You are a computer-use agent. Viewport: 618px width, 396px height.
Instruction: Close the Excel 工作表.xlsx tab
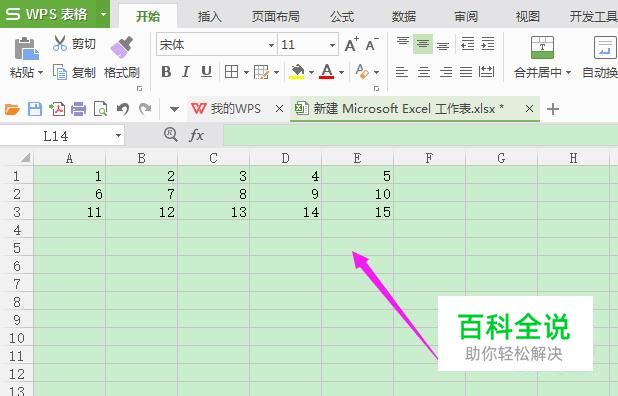529,109
